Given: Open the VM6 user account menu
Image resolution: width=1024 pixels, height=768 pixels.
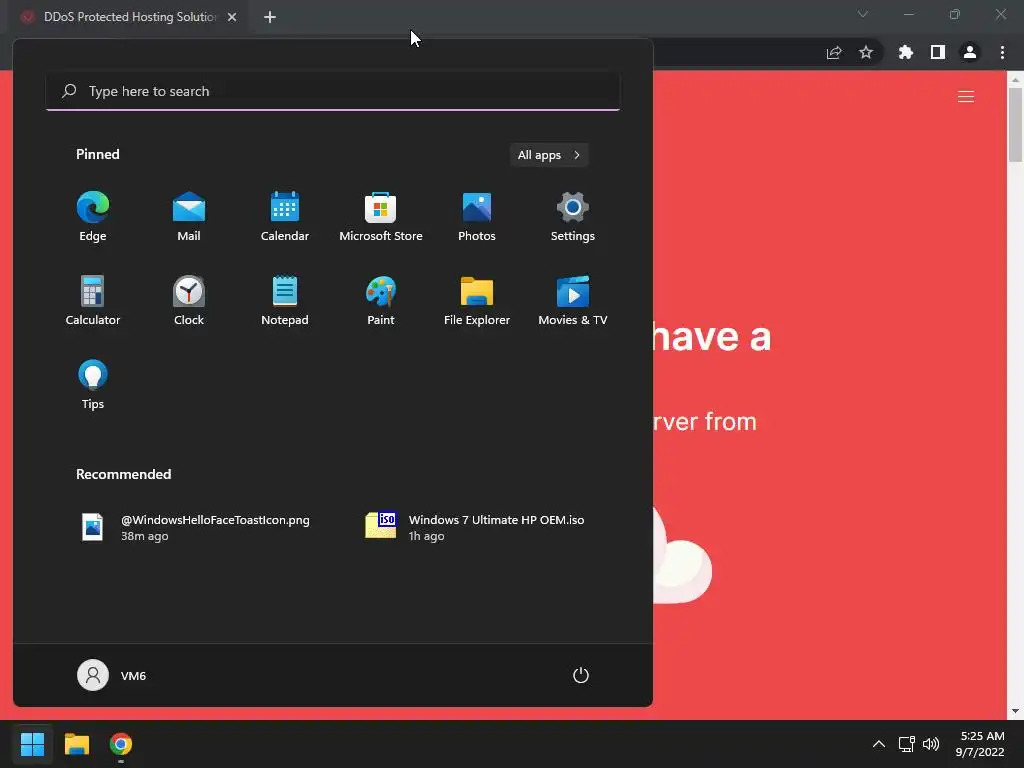Looking at the screenshot, I should click(x=112, y=675).
